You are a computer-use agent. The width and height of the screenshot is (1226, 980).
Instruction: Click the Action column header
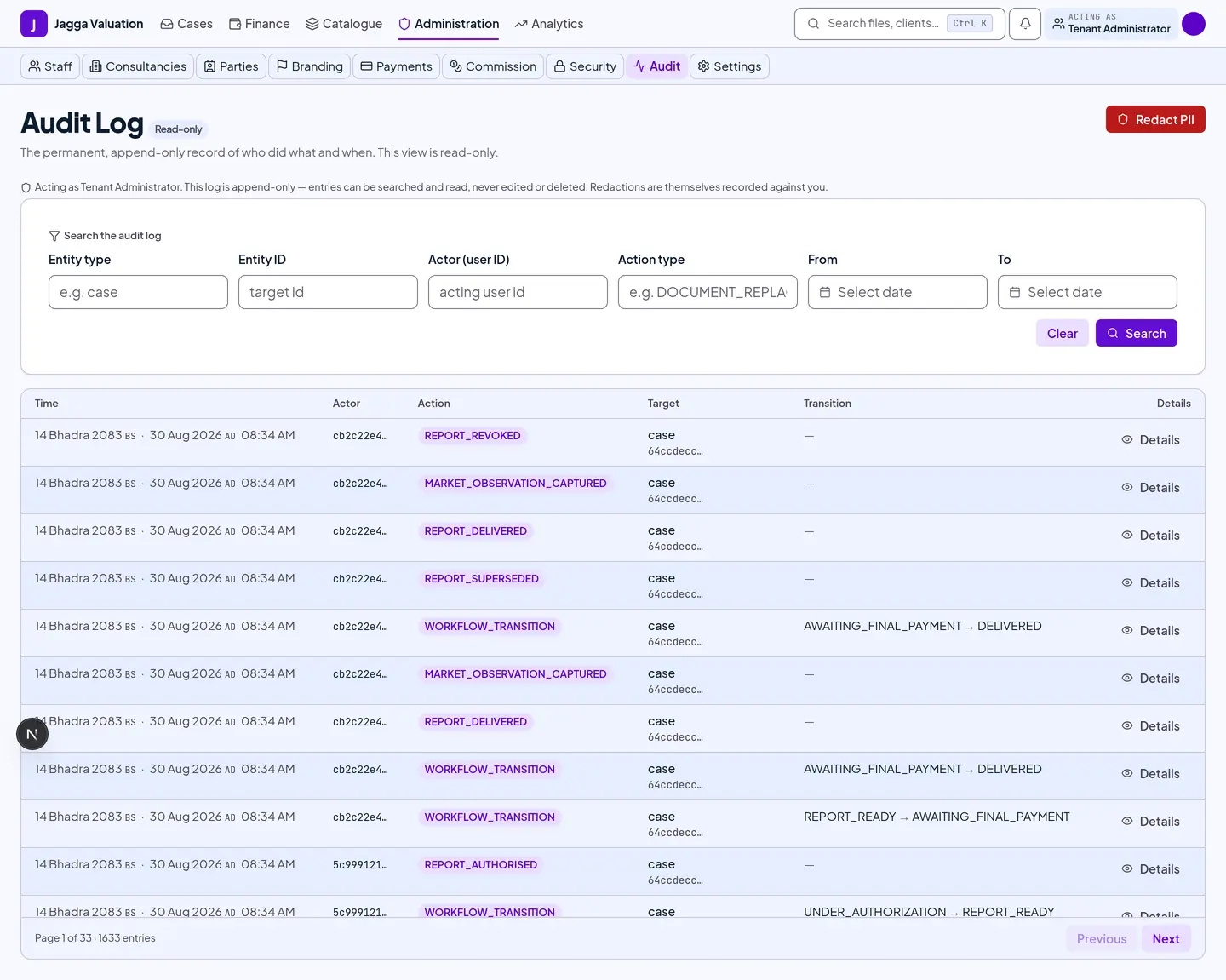click(434, 404)
